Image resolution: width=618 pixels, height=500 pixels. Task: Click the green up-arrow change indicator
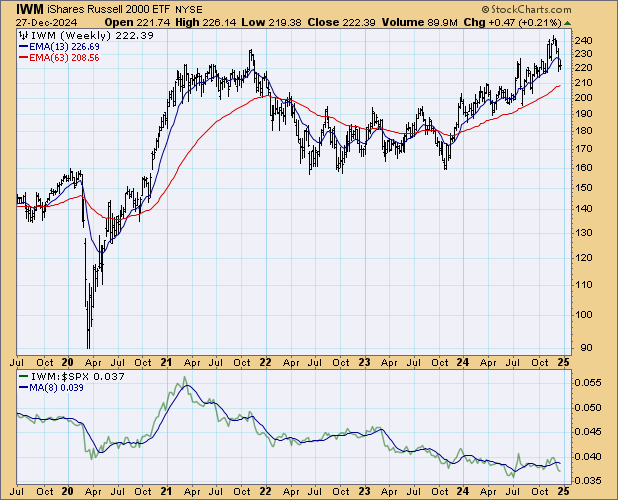coord(567,23)
